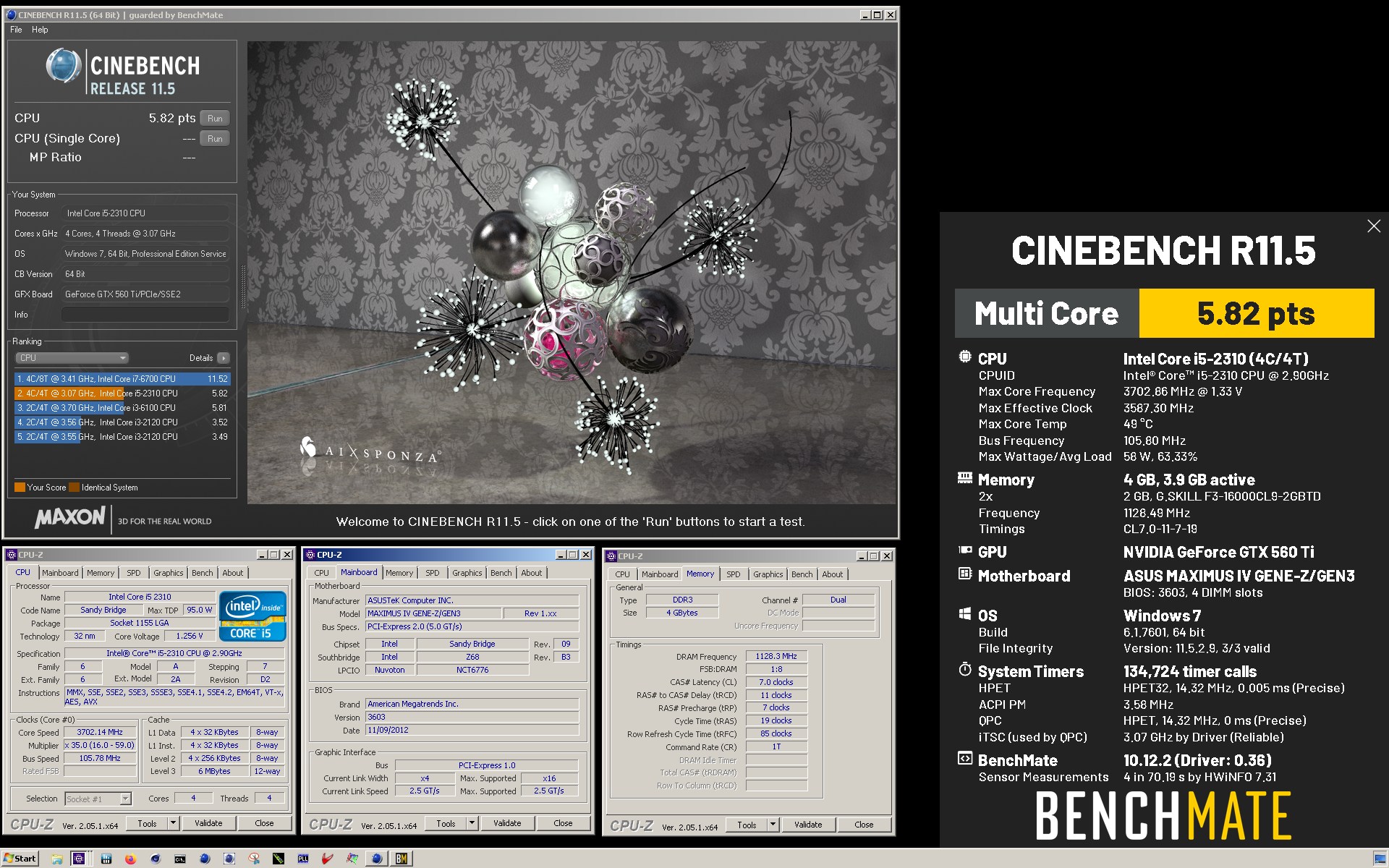Open the Snipping Tool scissors taskbar icon

(254, 859)
